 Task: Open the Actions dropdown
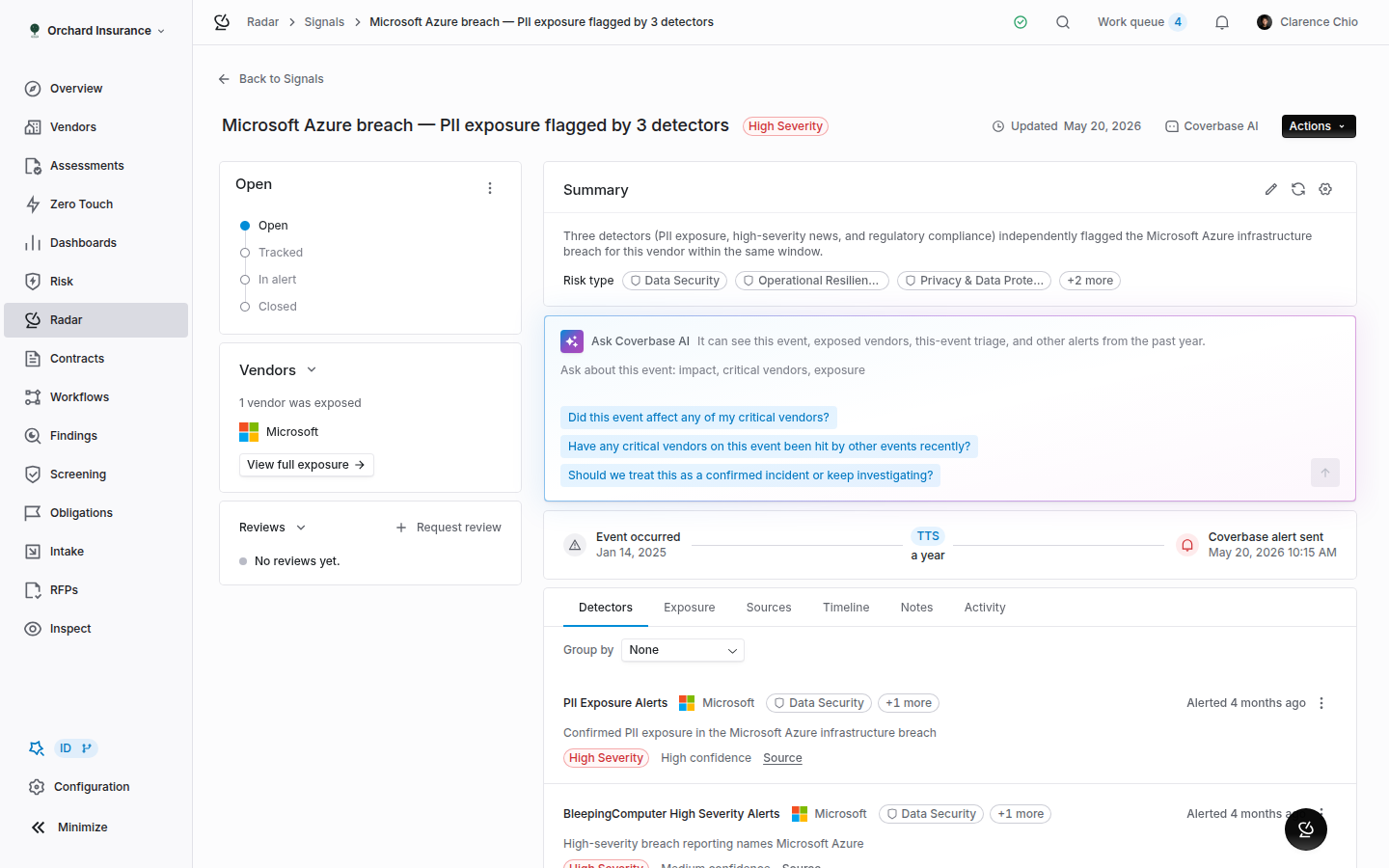[1319, 126]
